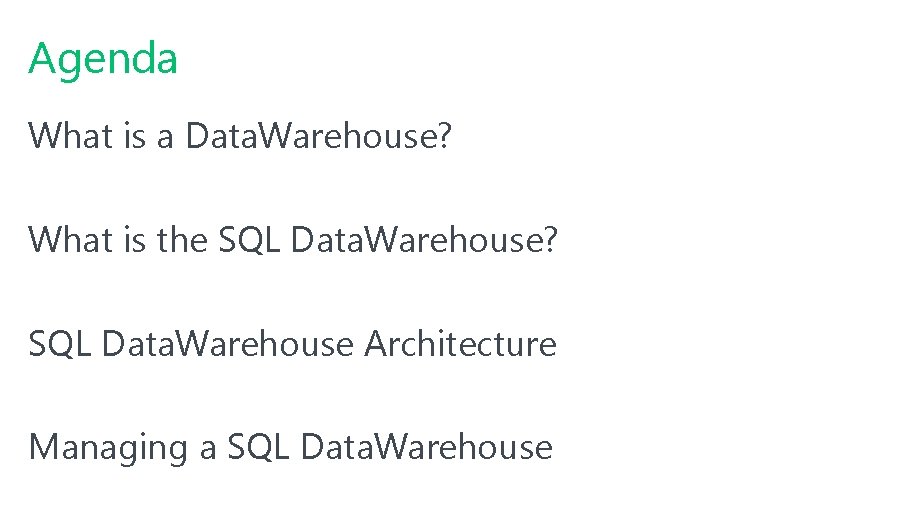
Task: Click the "What is the SQL DataWarehouse?" line
Action: pos(292,239)
